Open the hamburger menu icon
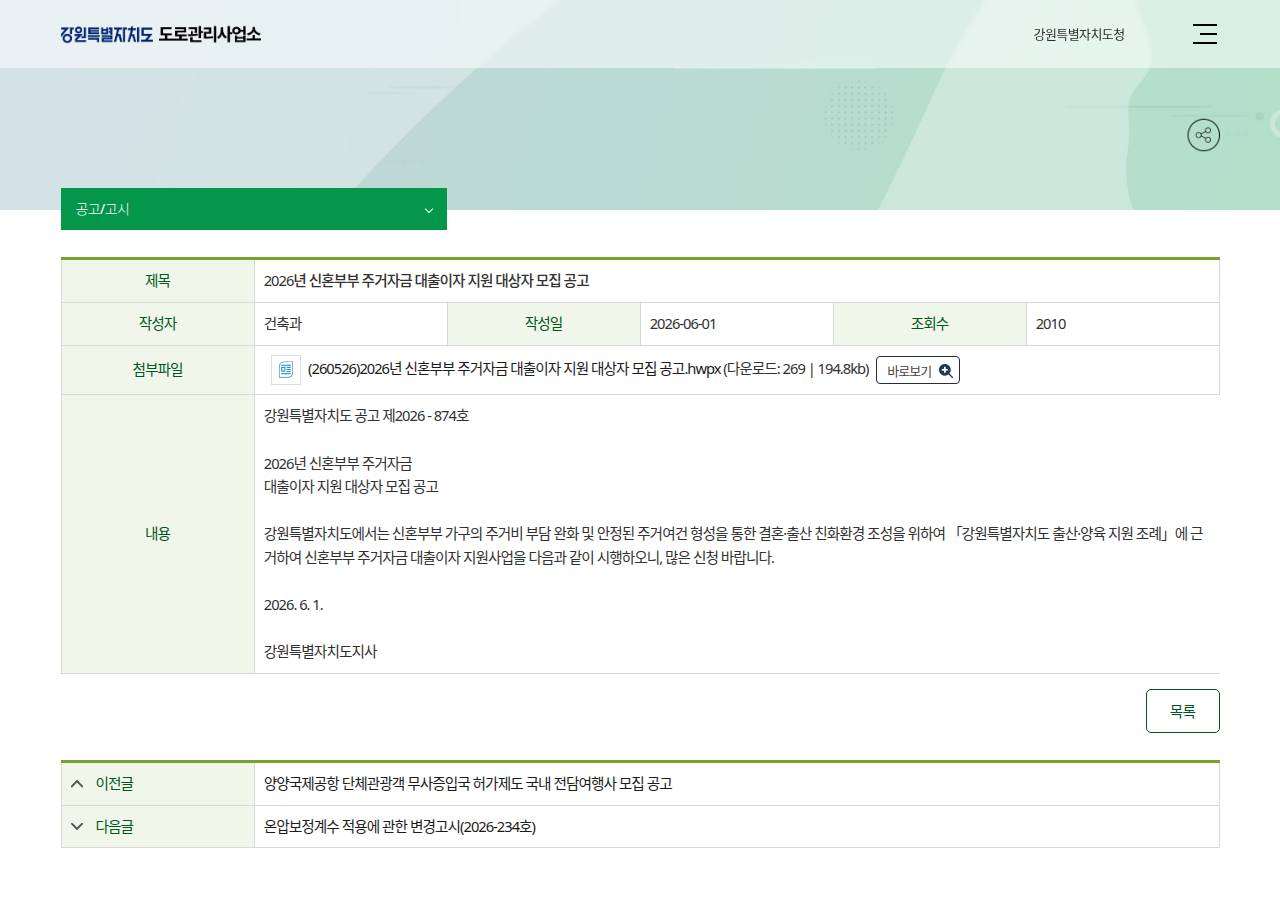The height and width of the screenshot is (900, 1280). (1205, 34)
